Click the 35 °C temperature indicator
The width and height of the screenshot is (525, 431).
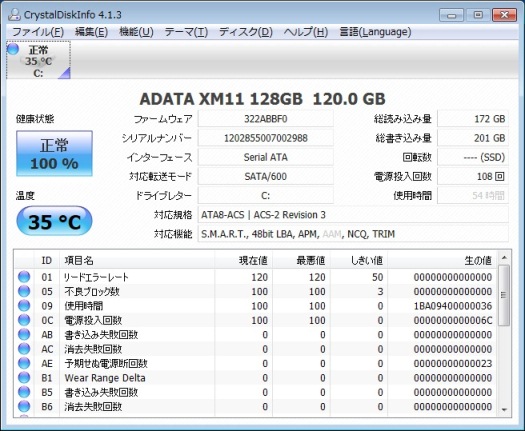pos(54,221)
